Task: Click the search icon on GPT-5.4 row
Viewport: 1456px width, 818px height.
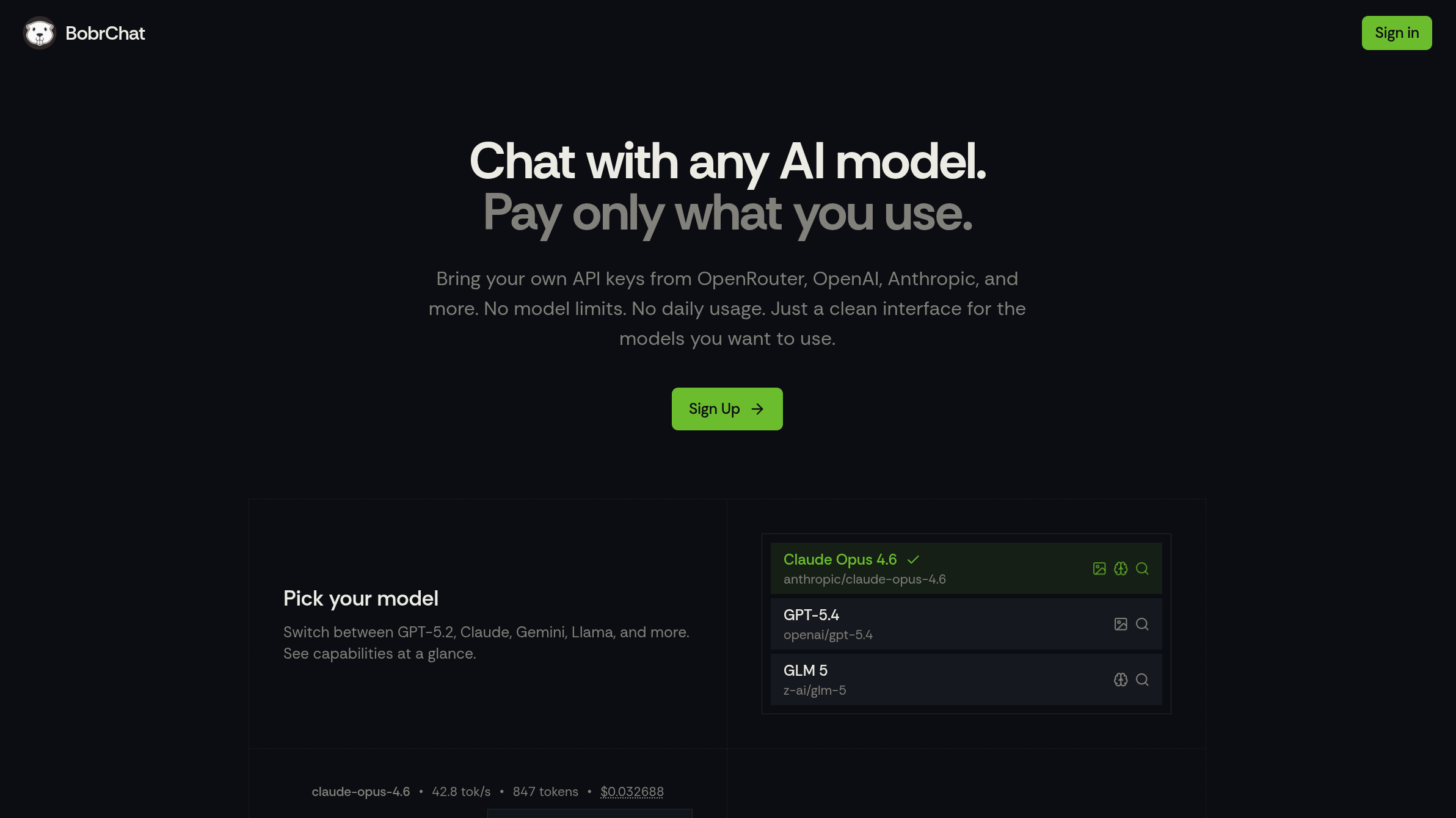Action: [x=1142, y=624]
